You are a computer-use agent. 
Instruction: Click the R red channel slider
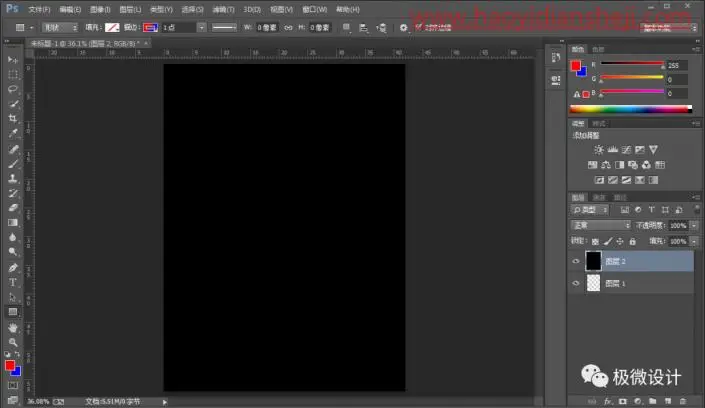(x=632, y=64)
